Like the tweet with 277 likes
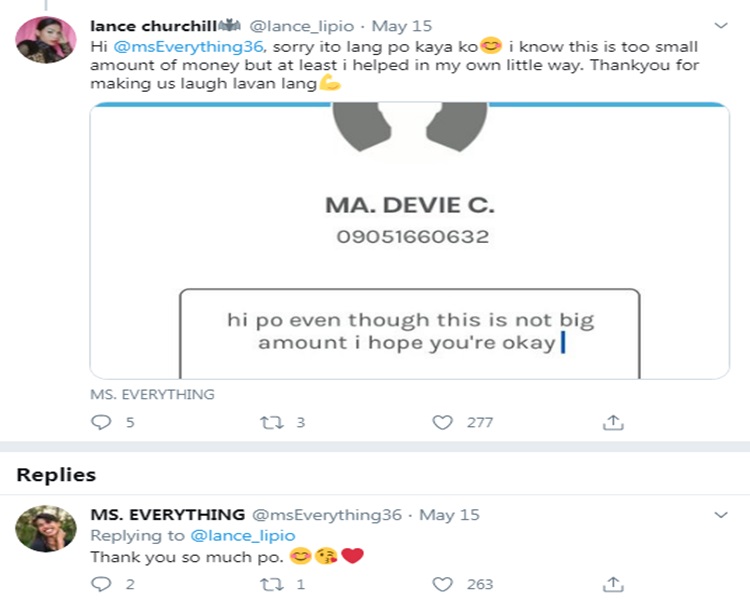This screenshot has width=750, height=600. pos(442,422)
